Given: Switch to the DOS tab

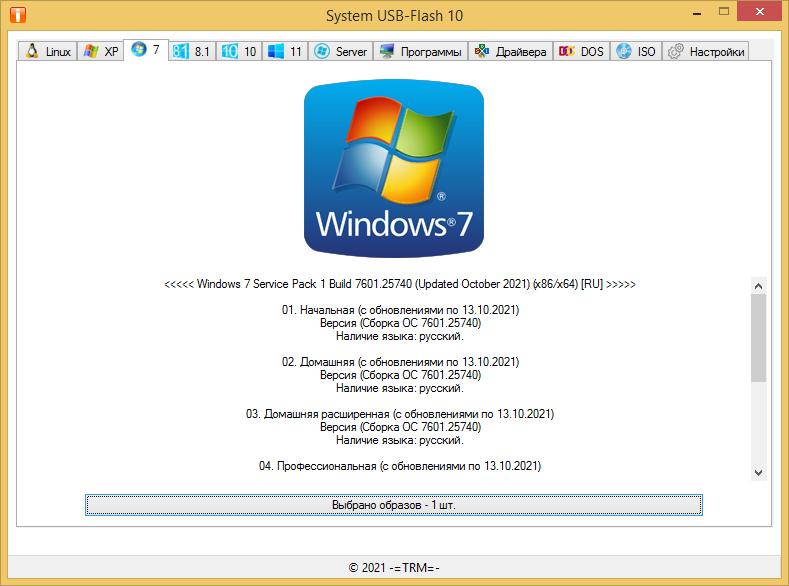Looking at the screenshot, I should (582, 51).
